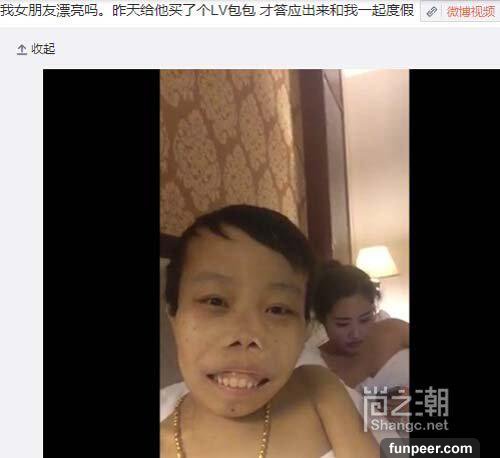This screenshot has width=500, height=458.
Task: Click the upward arrow icon beside 收起
Action: (22, 49)
